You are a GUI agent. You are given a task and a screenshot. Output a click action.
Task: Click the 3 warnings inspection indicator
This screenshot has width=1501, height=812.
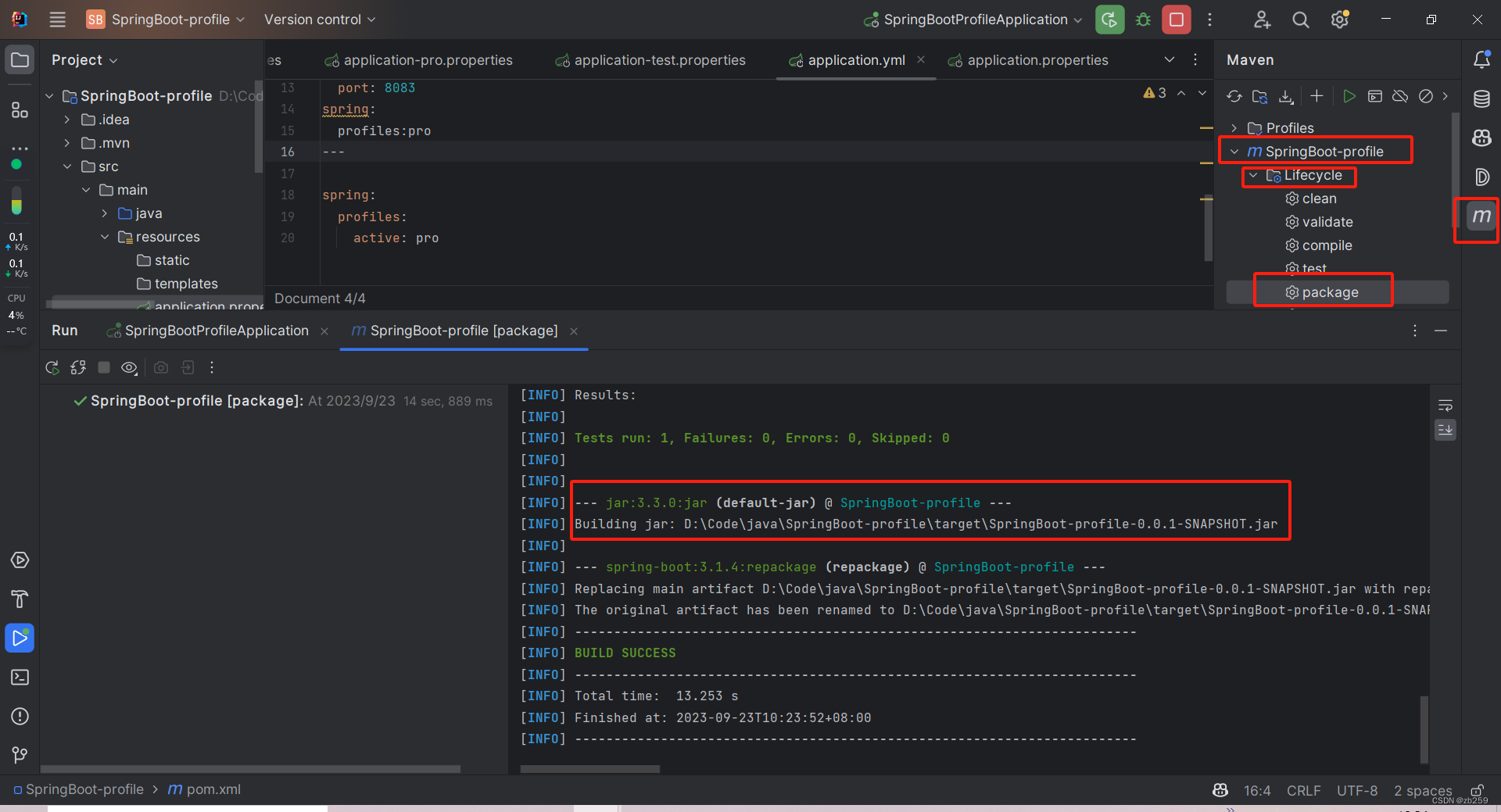coord(1155,93)
